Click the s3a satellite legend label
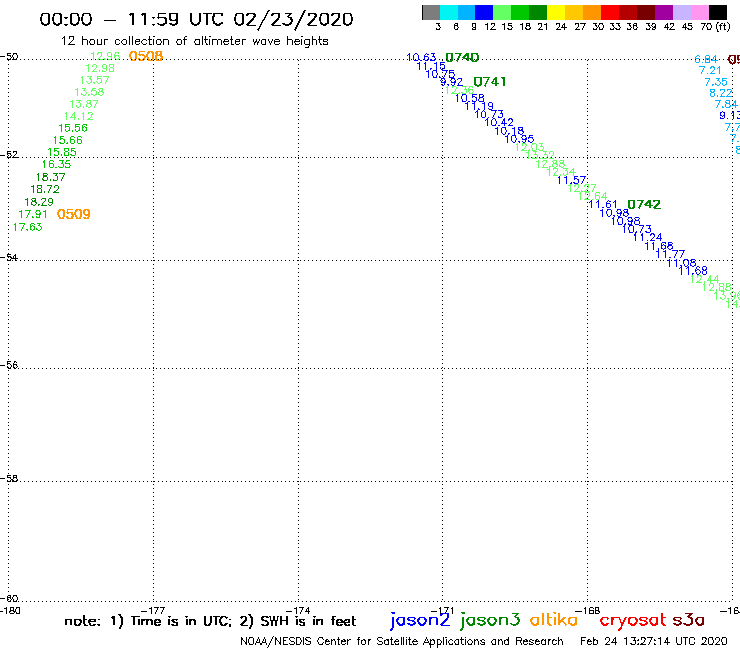Viewport: 740px width, 650px height. point(688,620)
